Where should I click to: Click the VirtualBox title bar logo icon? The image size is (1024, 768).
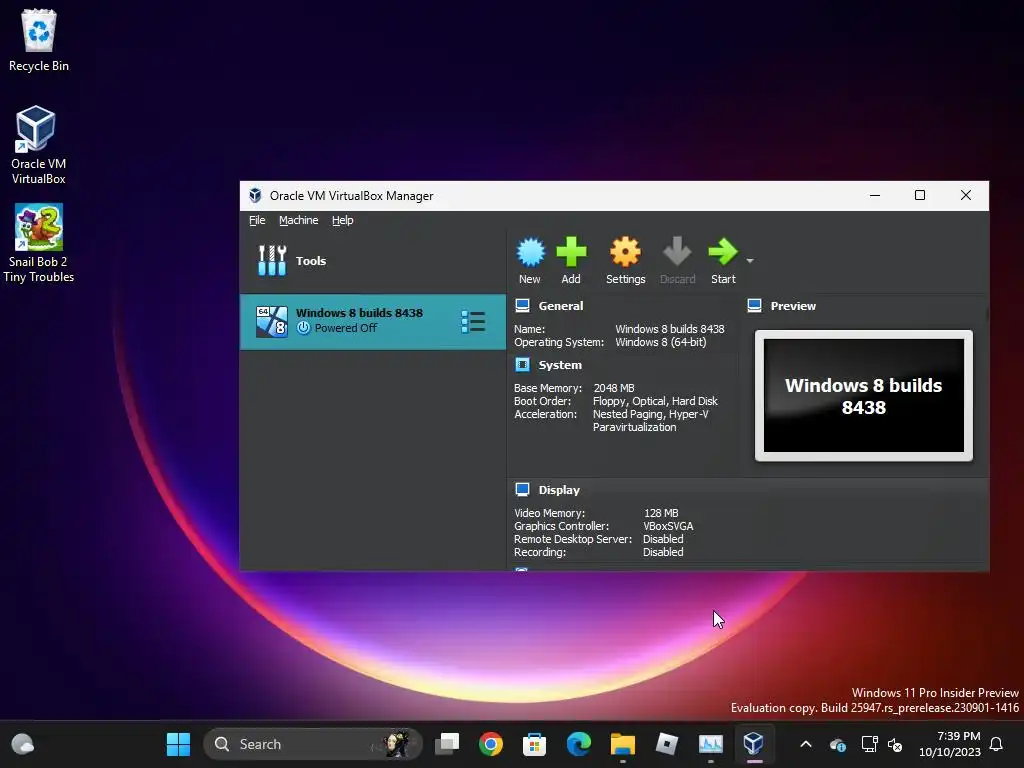point(255,195)
